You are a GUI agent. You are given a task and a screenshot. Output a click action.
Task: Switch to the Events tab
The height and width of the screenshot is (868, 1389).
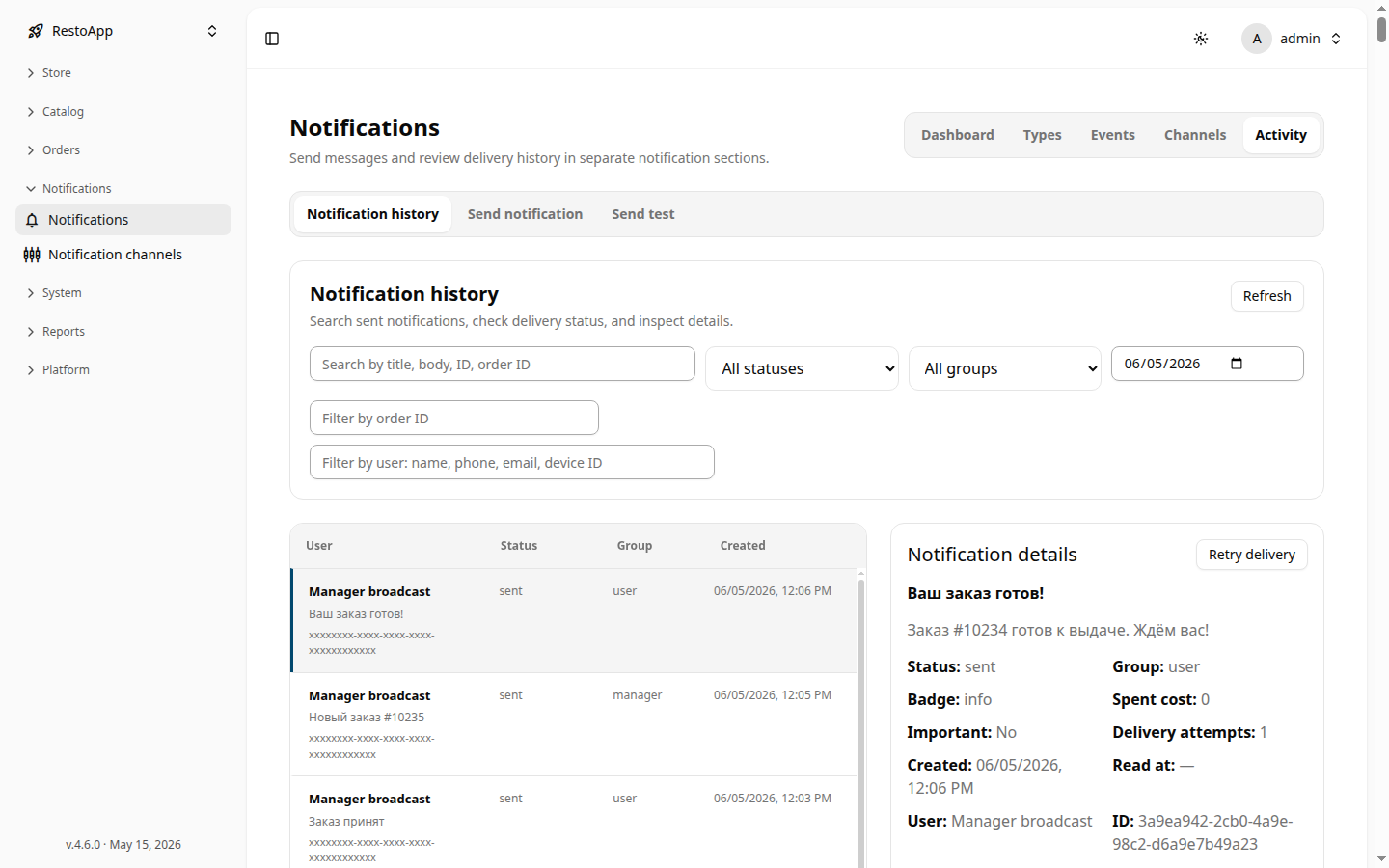tap(1112, 135)
